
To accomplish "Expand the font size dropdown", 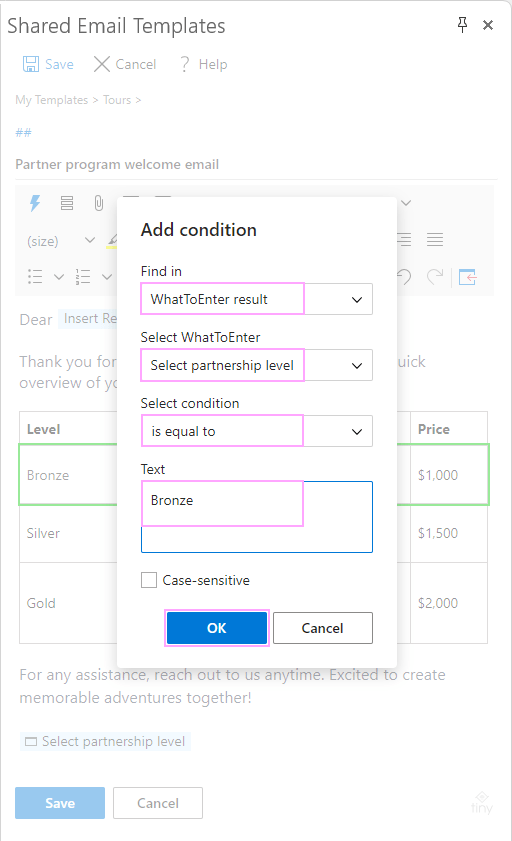I will (x=61, y=241).
